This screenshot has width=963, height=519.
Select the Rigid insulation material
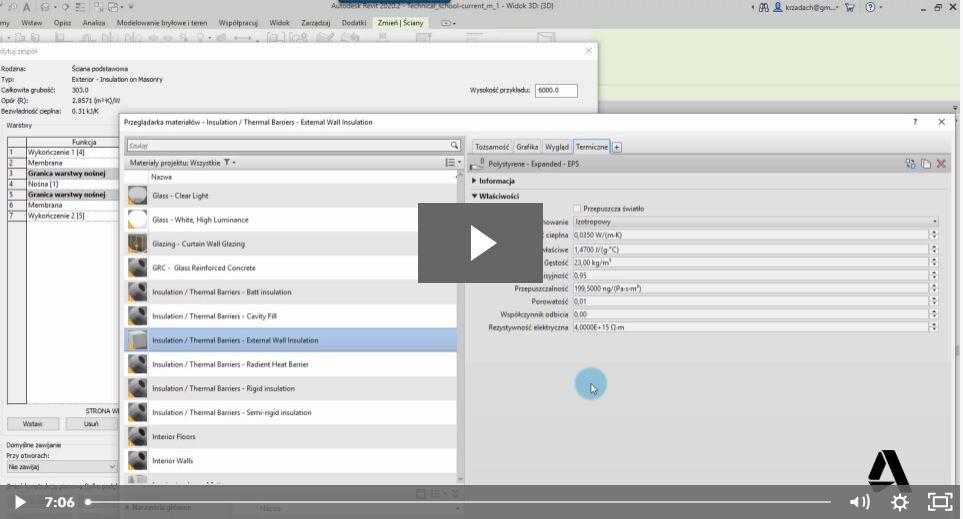[x=290, y=388]
